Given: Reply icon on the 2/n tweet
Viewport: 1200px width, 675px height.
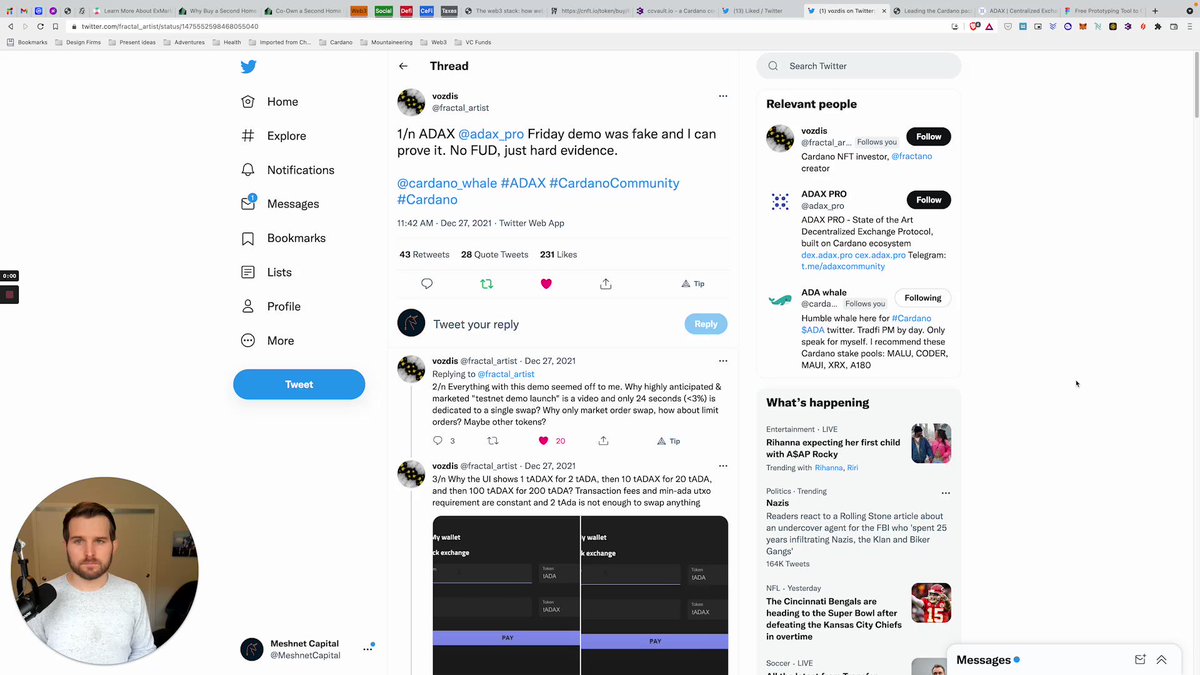Looking at the screenshot, I should tap(437, 441).
